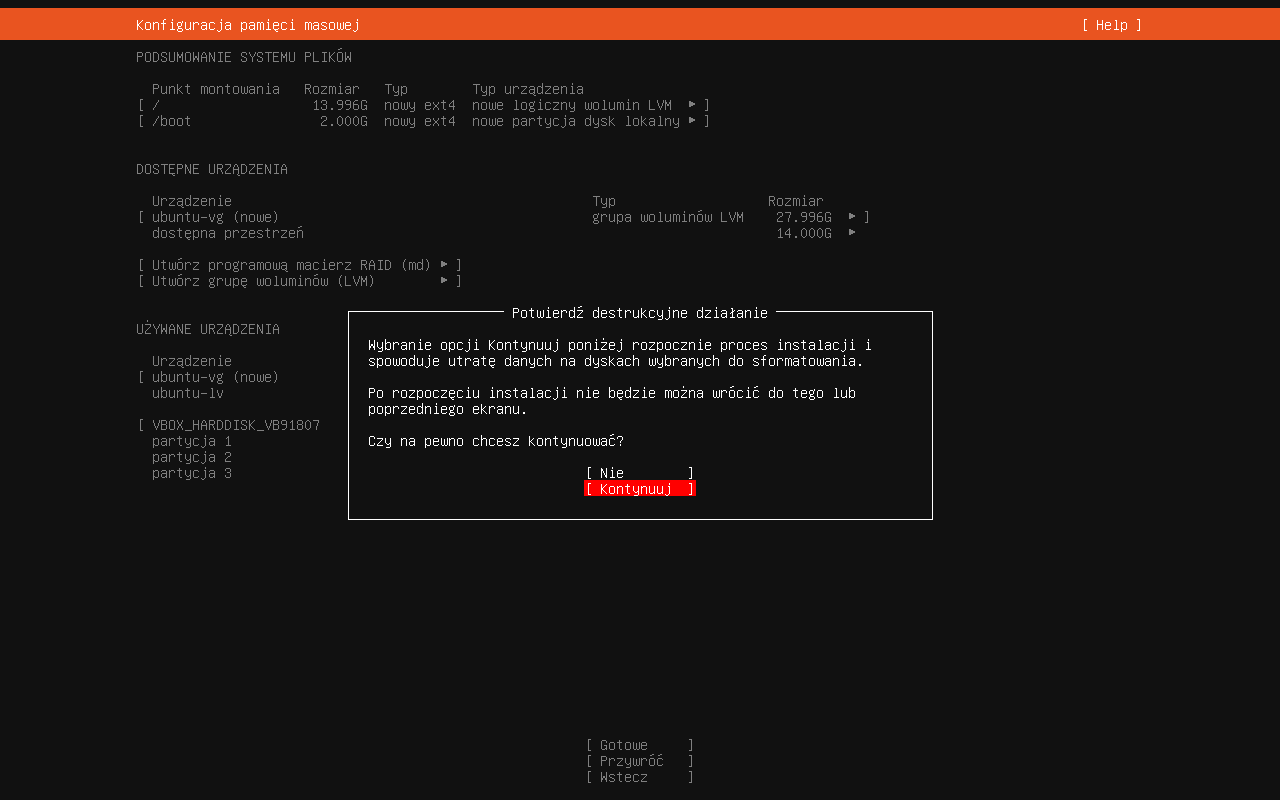Click the 13.996G size value

coord(340,105)
